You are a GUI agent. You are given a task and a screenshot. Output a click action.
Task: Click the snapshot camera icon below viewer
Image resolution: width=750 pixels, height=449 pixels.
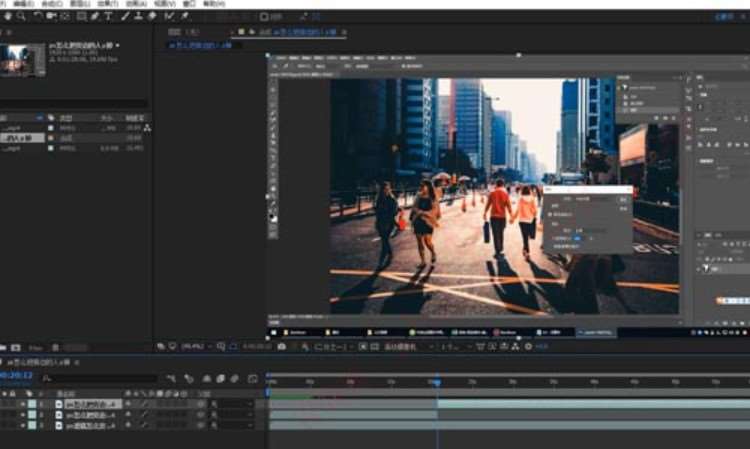[x=281, y=346]
